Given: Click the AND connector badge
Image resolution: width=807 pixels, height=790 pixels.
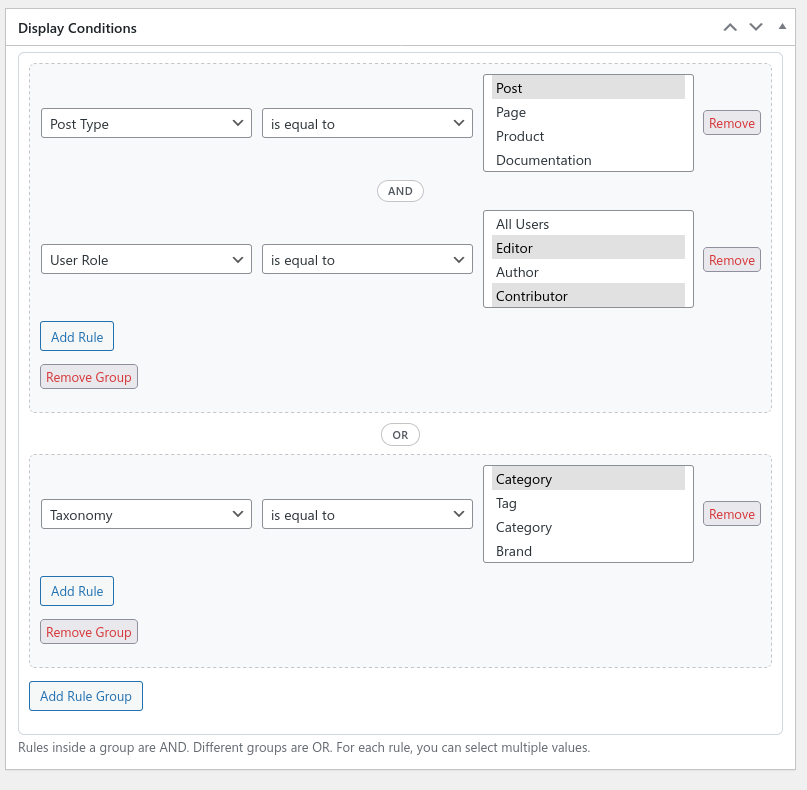Looking at the screenshot, I should (400, 191).
